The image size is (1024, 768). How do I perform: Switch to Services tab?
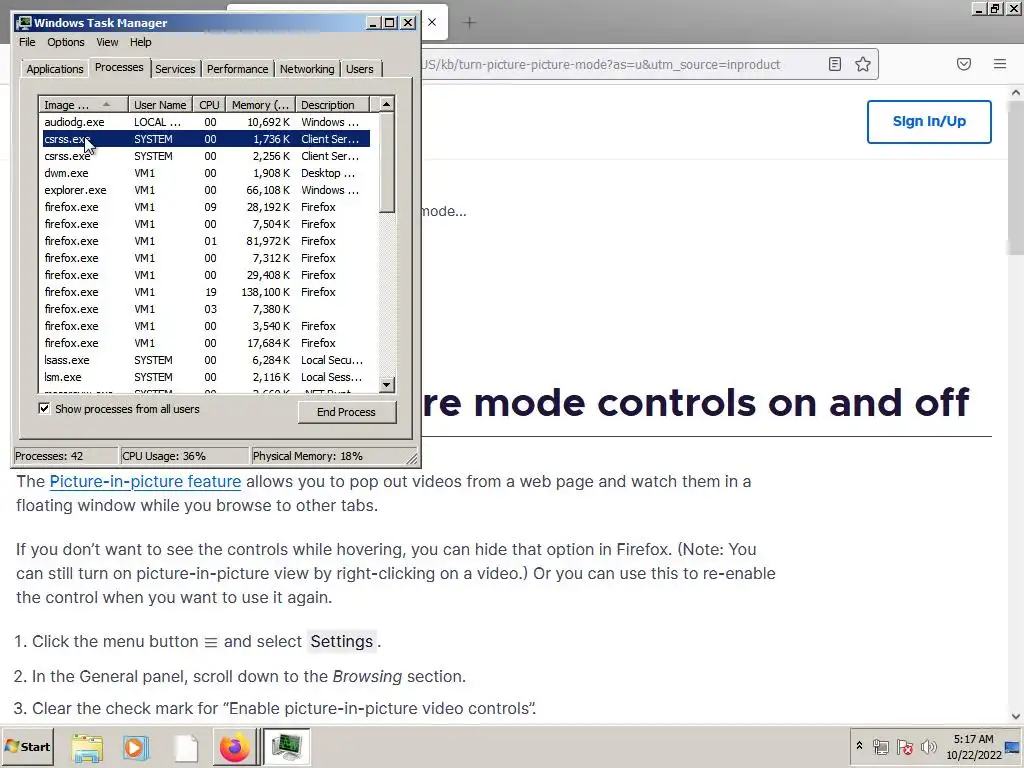175,69
